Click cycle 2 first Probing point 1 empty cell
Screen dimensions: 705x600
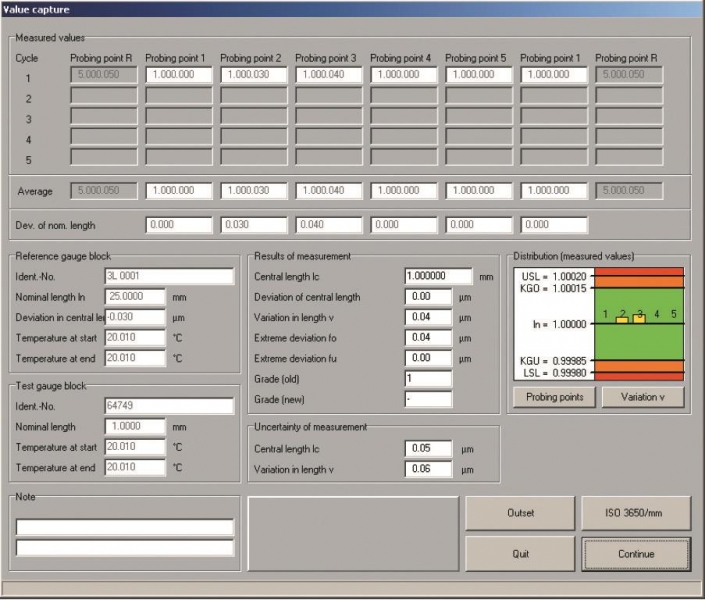coord(178,96)
